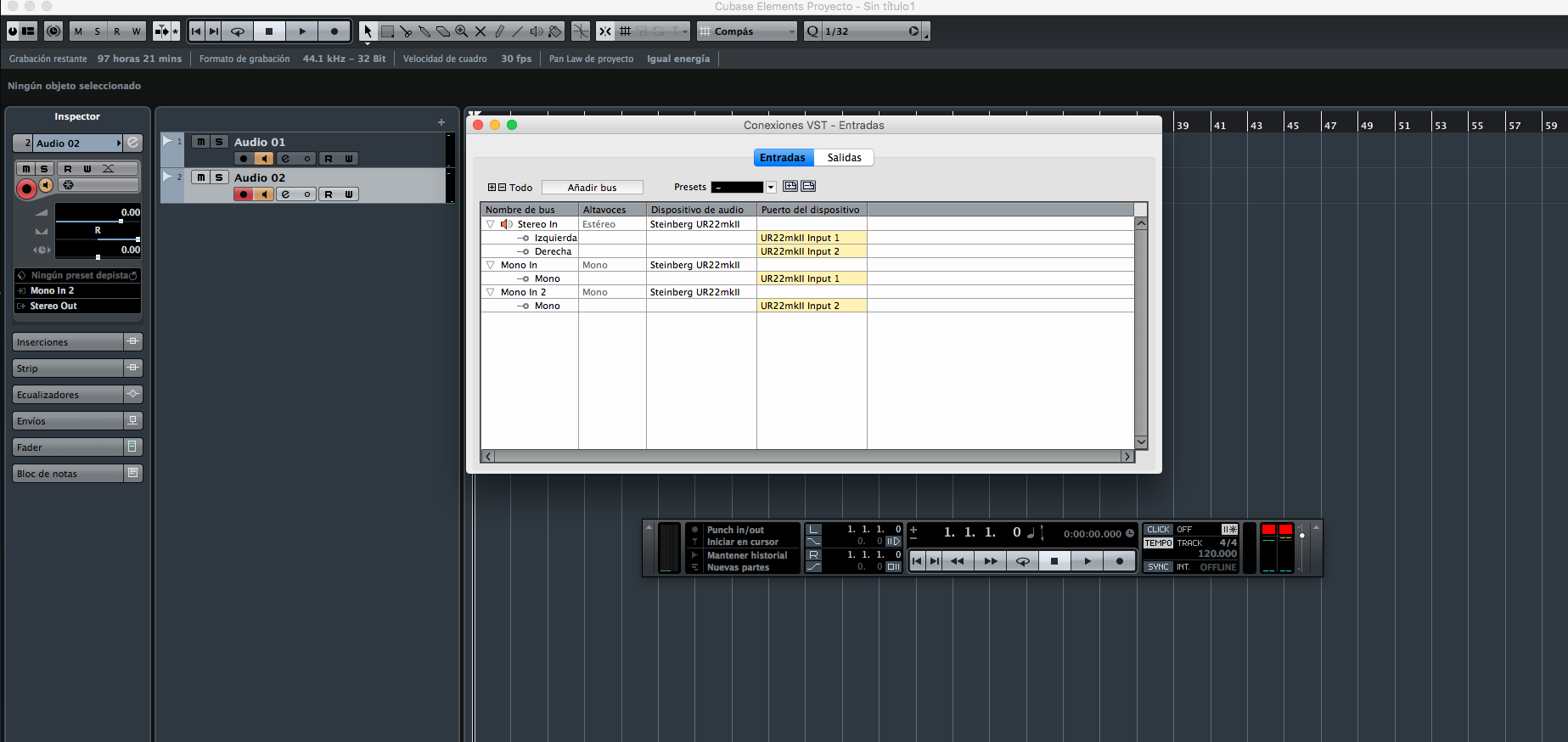
Task: Choose the Draw pencil tool
Action: point(499,31)
